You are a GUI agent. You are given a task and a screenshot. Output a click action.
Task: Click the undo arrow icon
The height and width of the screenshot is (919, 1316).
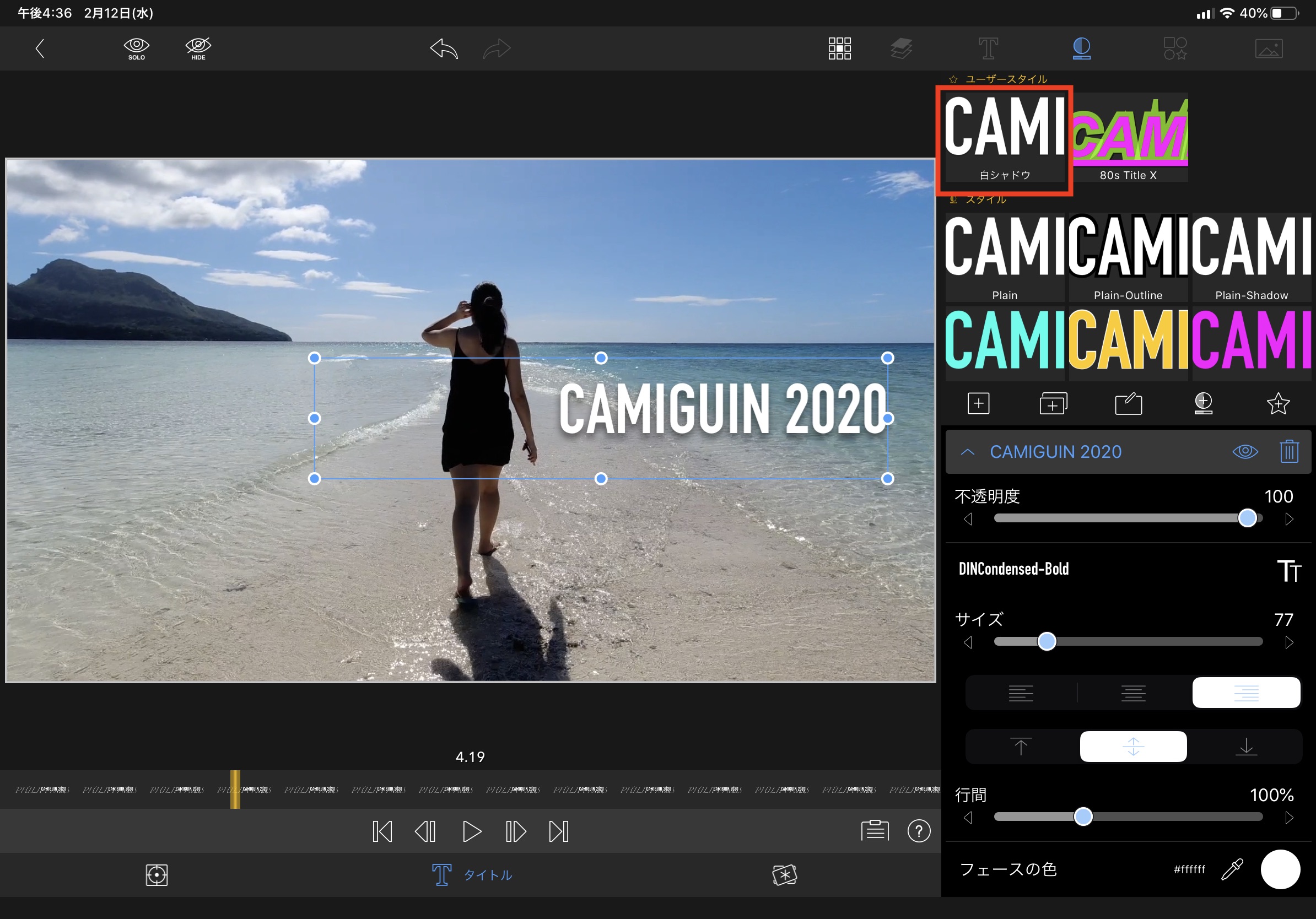click(x=444, y=48)
